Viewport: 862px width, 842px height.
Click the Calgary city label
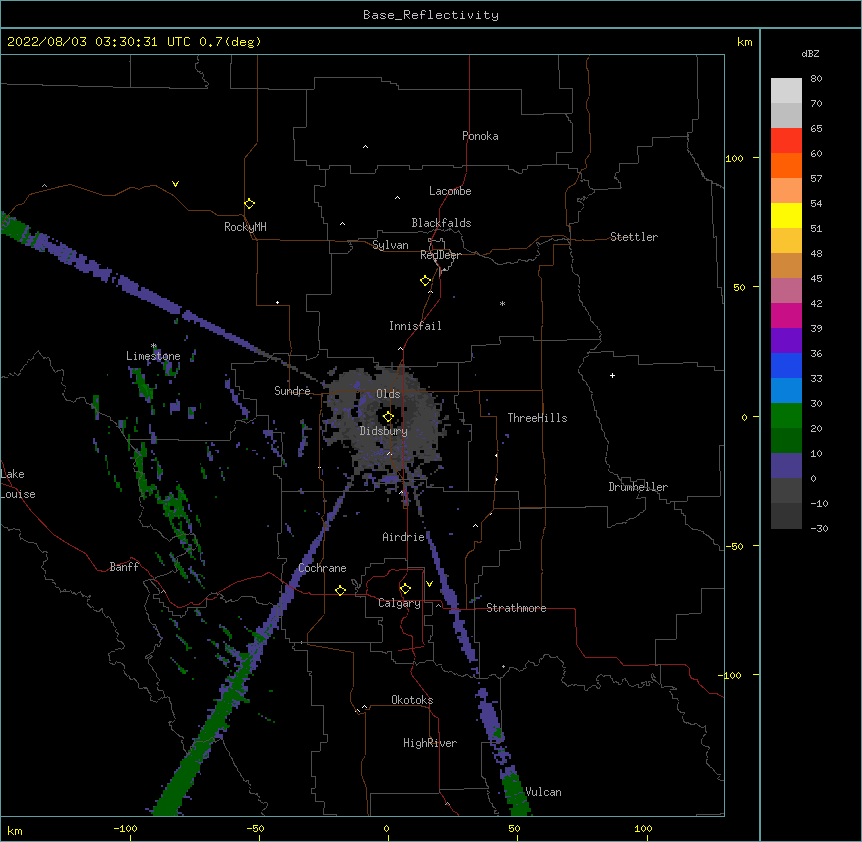399,603
